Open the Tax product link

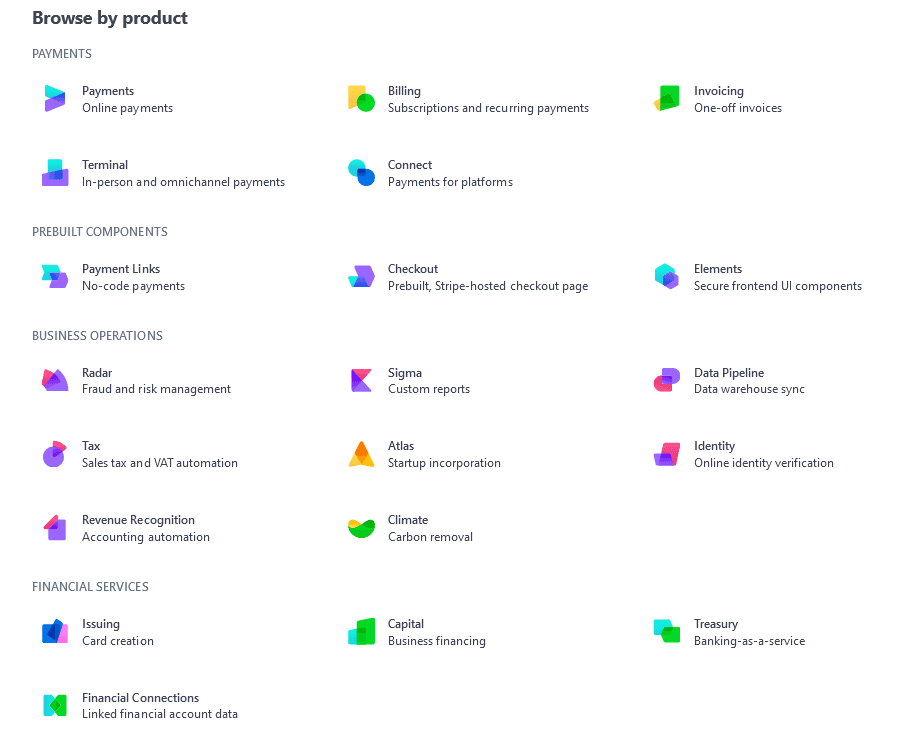pyautogui.click(x=91, y=446)
